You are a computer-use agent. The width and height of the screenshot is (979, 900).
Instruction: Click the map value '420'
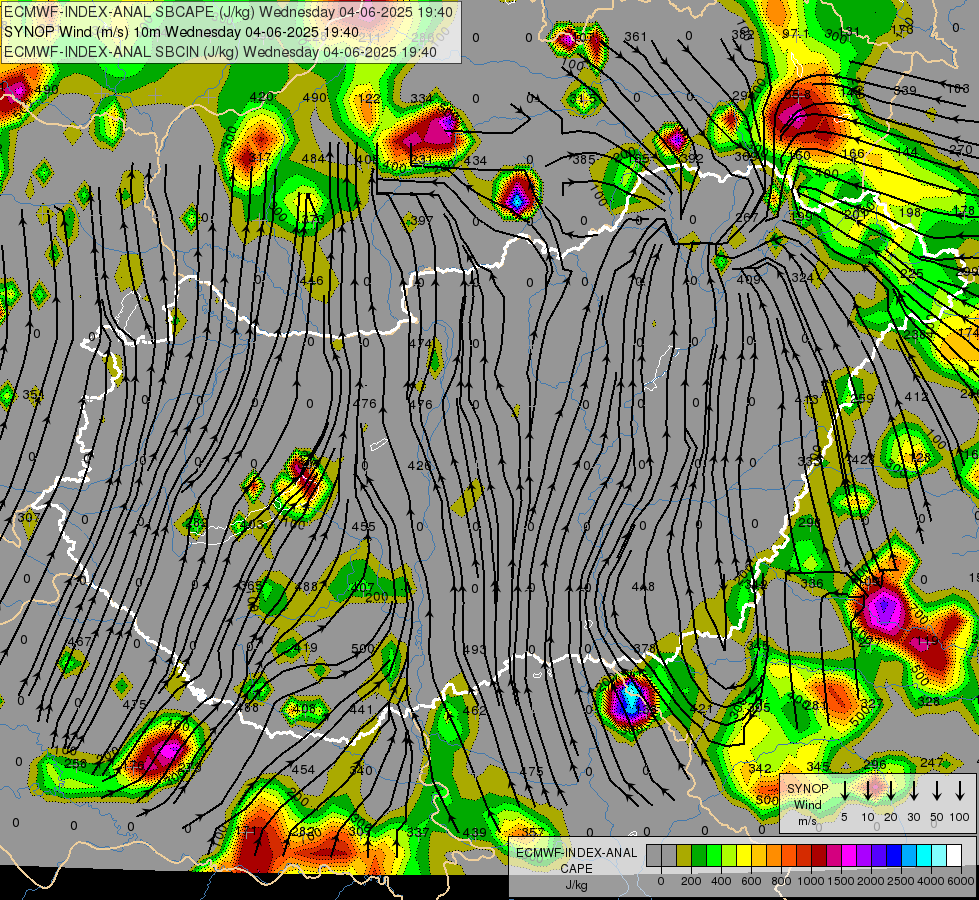click(261, 96)
